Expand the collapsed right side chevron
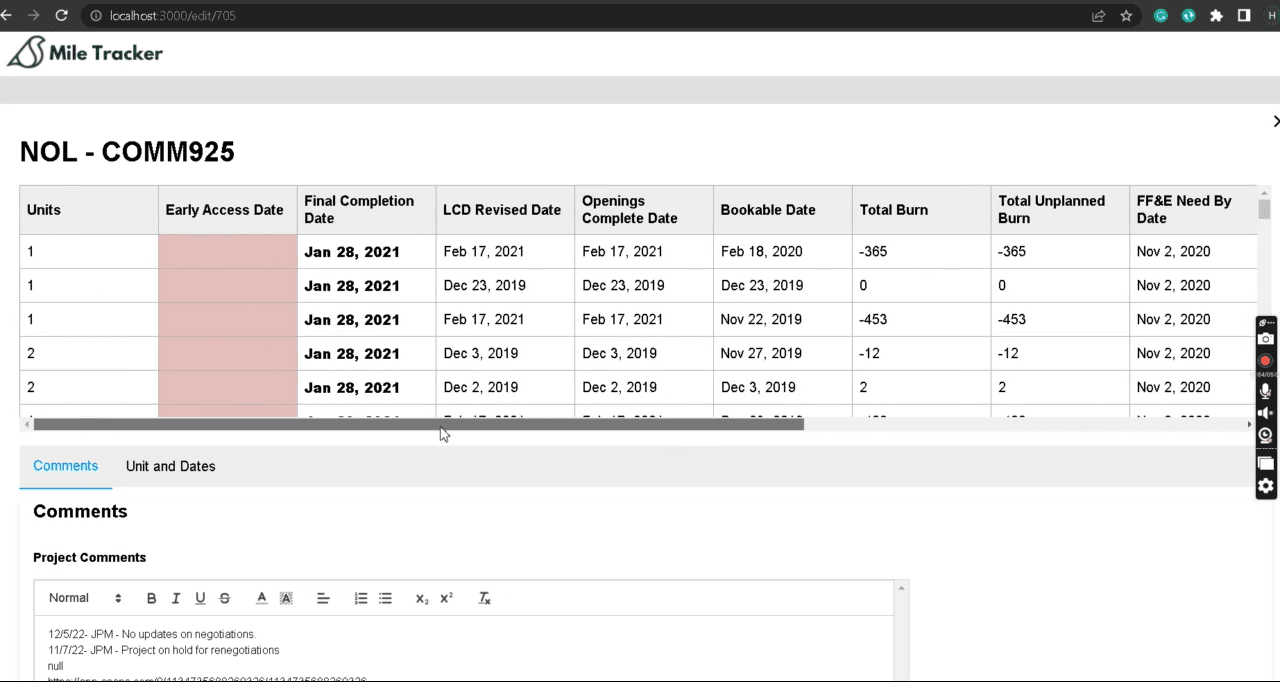This screenshot has height=682, width=1280. pos(1275,121)
